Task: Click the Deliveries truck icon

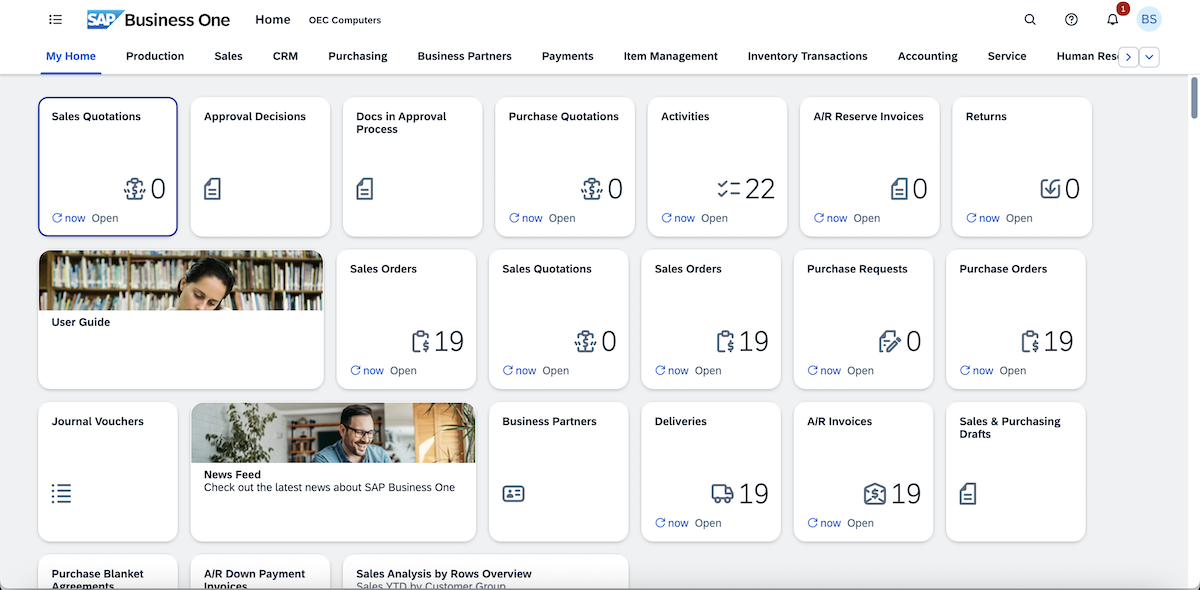Action: pos(722,493)
